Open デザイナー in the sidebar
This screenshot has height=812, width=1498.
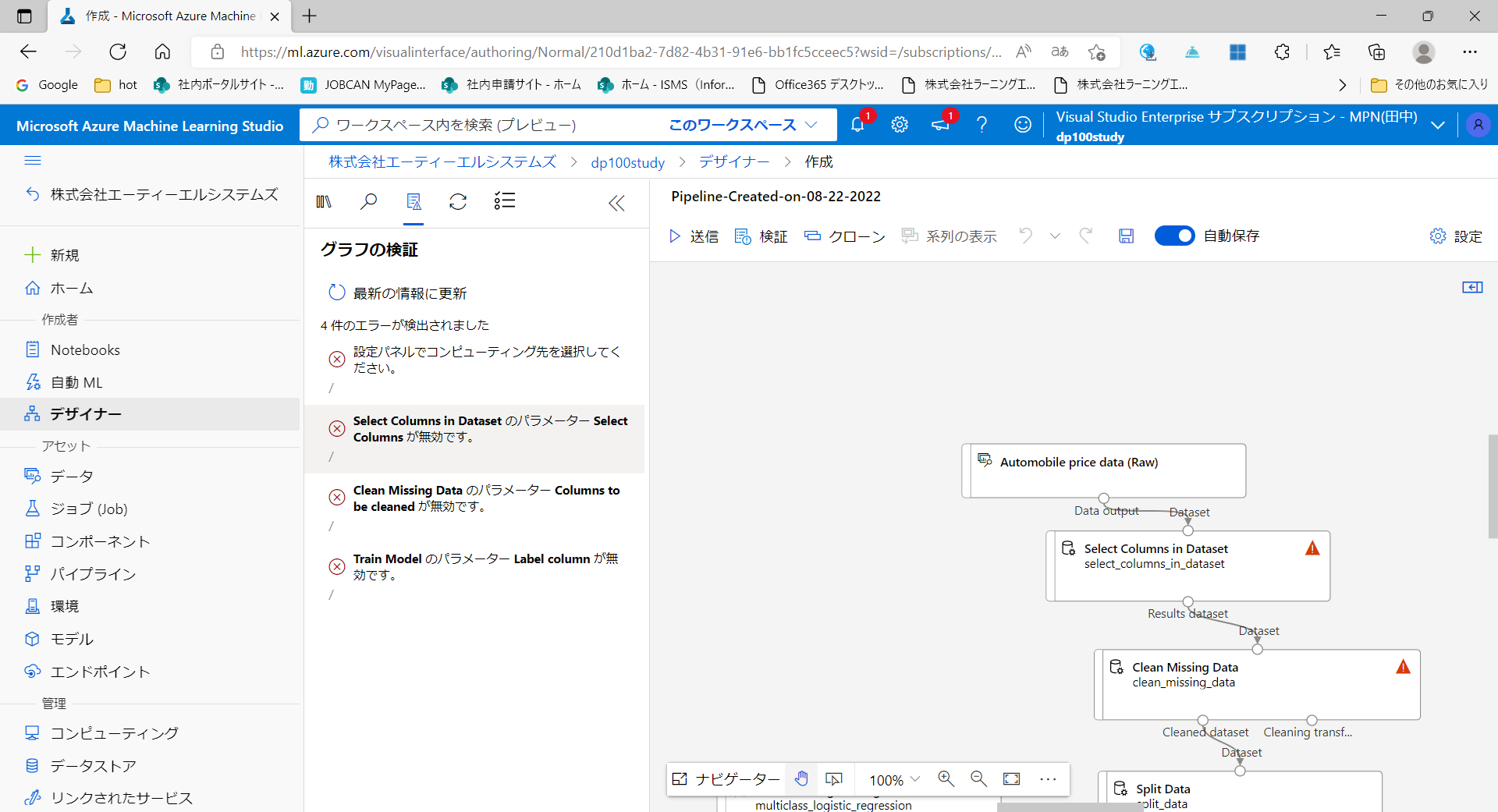pos(150,414)
